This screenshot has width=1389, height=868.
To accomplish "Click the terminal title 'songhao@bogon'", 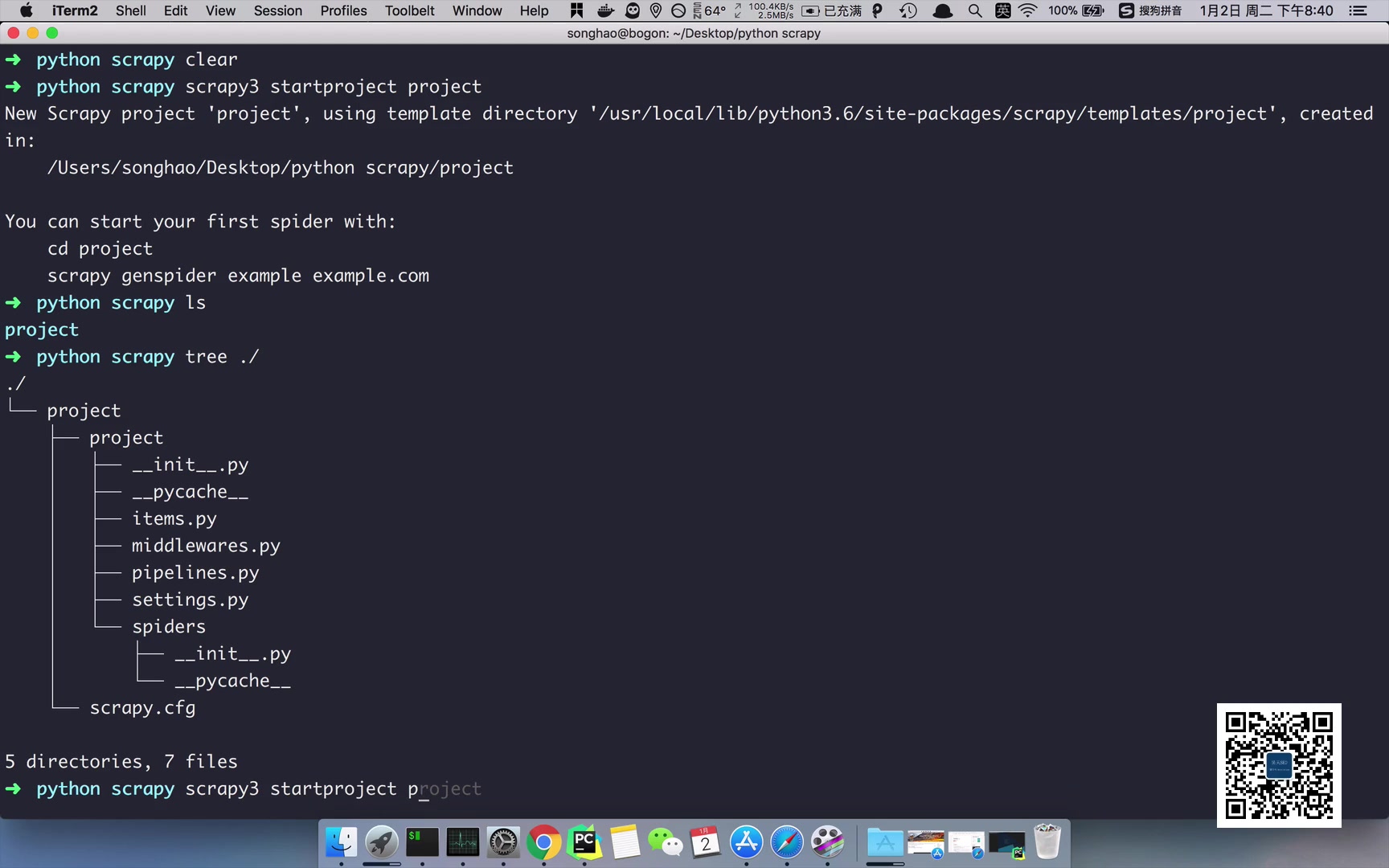I will click(694, 33).
